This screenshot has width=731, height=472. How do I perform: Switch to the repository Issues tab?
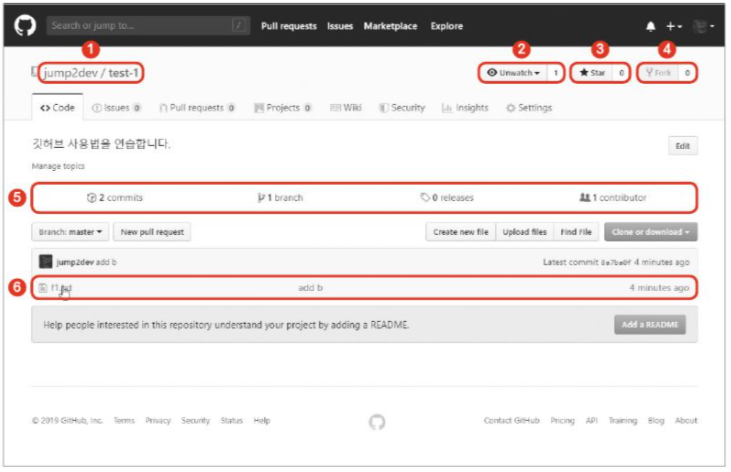tap(116, 108)
